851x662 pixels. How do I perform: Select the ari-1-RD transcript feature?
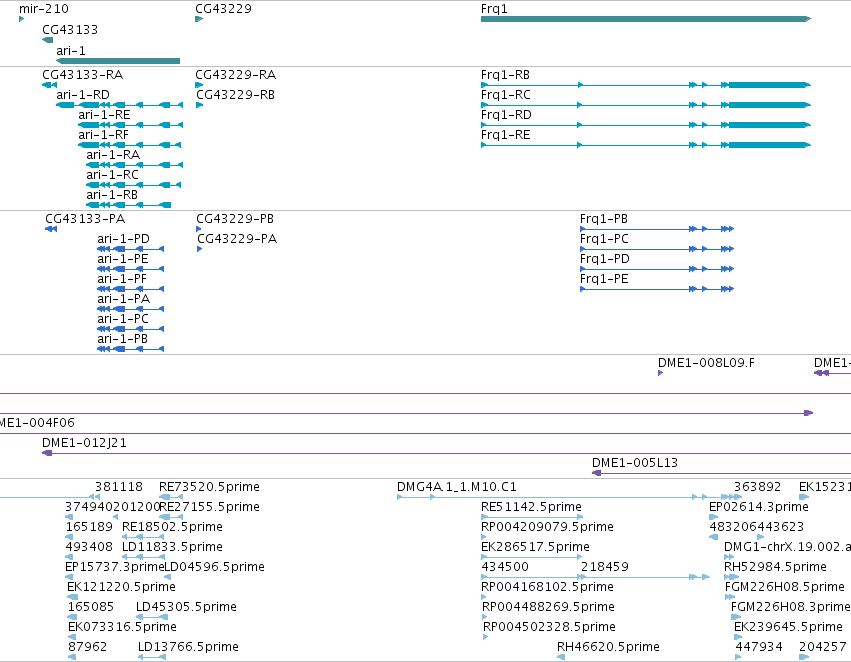pyautogui.click(x=119, y=105)
